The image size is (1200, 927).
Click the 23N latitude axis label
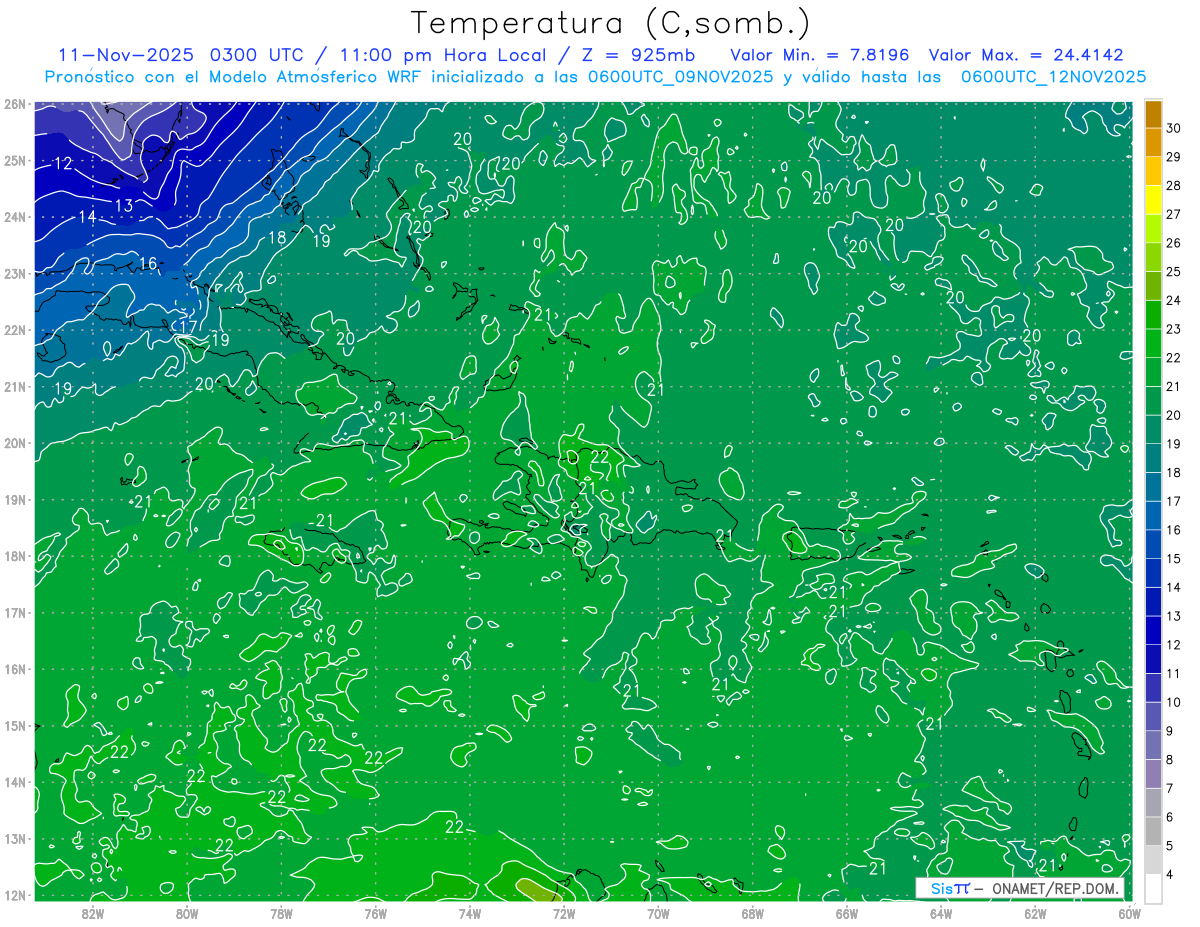(x=14, y=273)
